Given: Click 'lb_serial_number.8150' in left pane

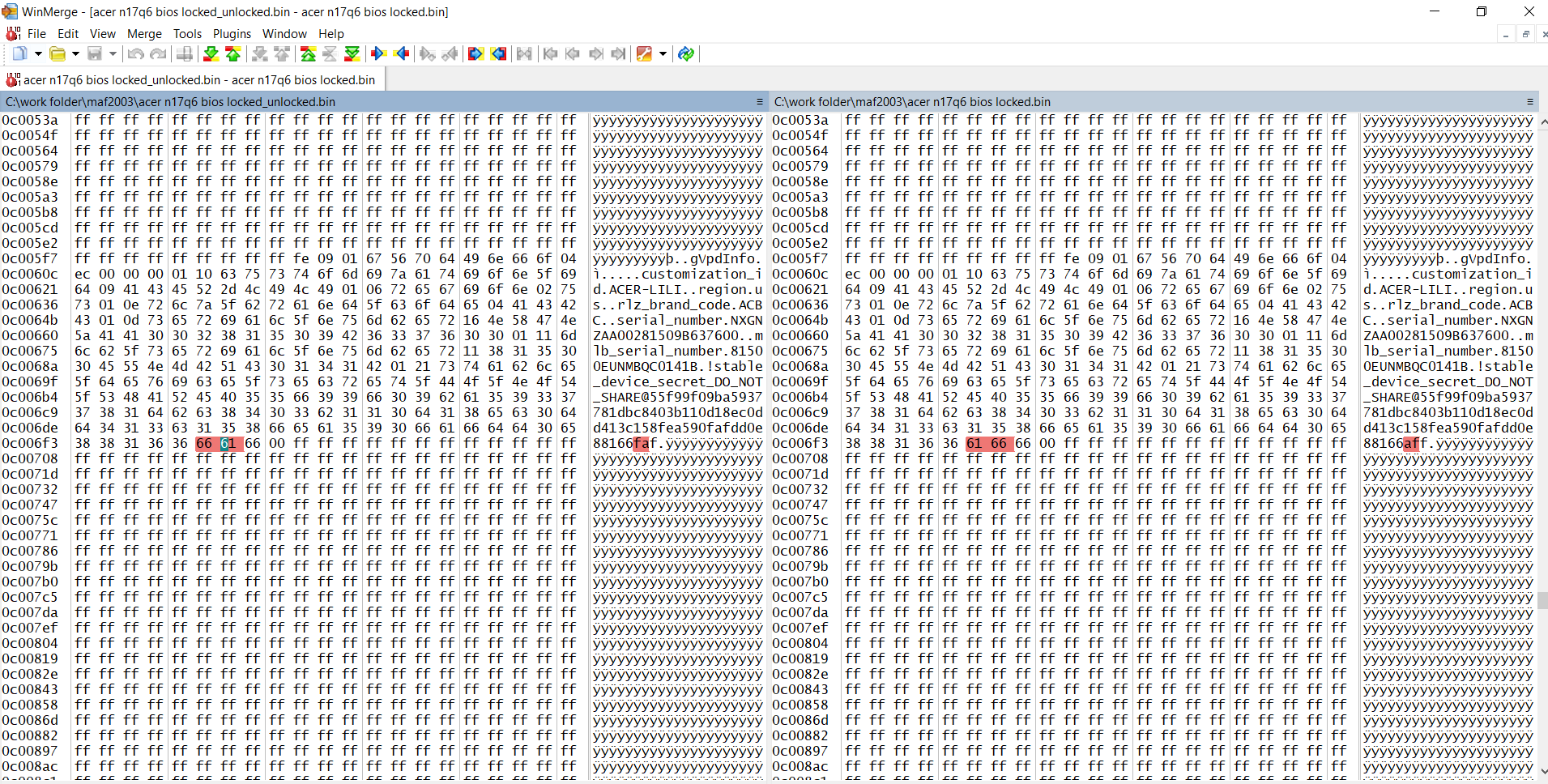Looking at the screenshot, I should (x=678, y=352).
